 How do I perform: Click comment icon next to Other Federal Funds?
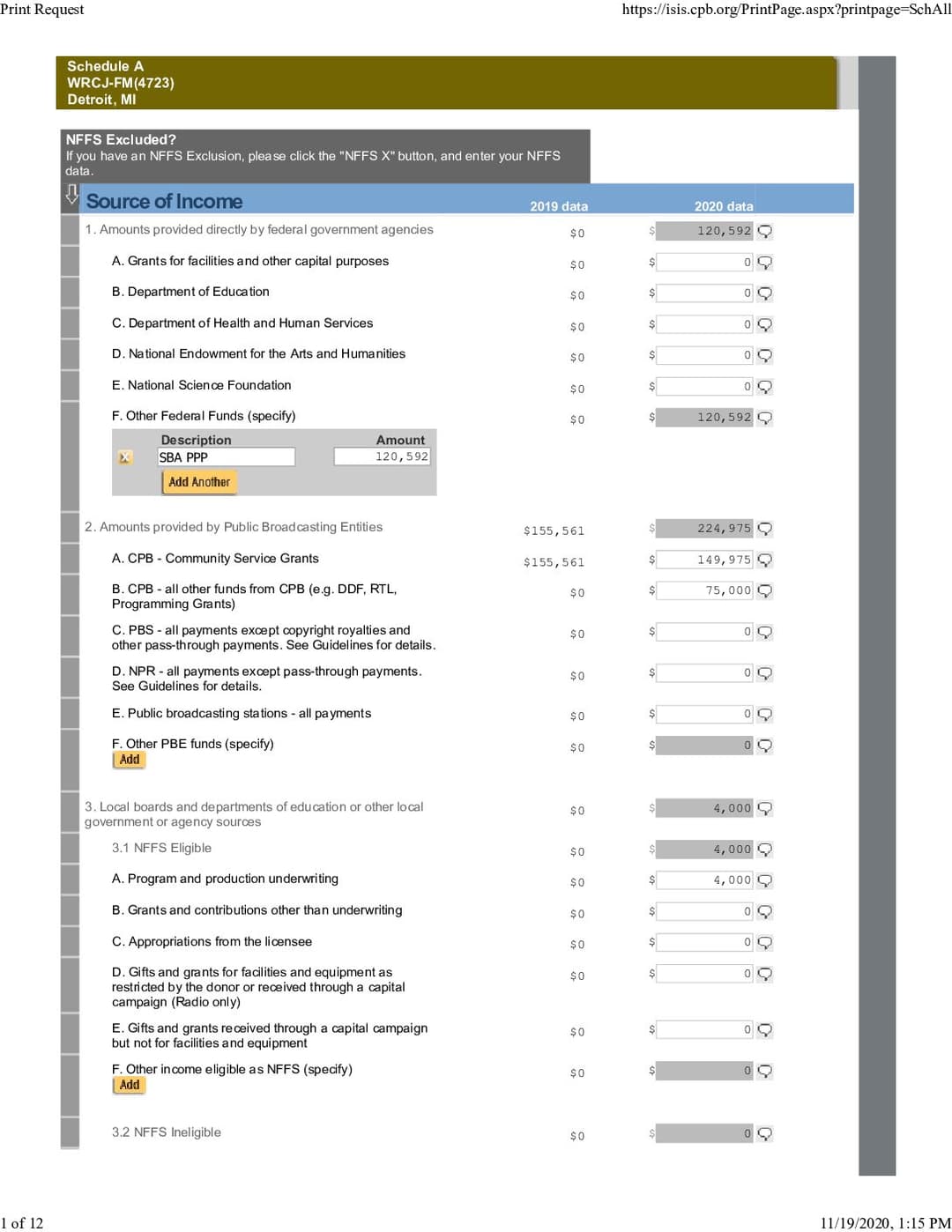click(764, 418)
